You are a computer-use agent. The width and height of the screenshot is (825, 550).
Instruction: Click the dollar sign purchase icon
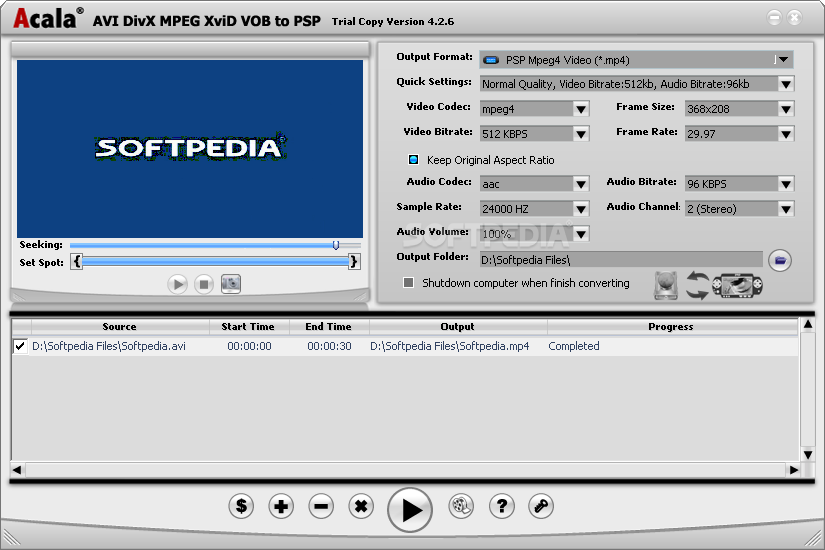pyautogui.click(x=242, y=506)
